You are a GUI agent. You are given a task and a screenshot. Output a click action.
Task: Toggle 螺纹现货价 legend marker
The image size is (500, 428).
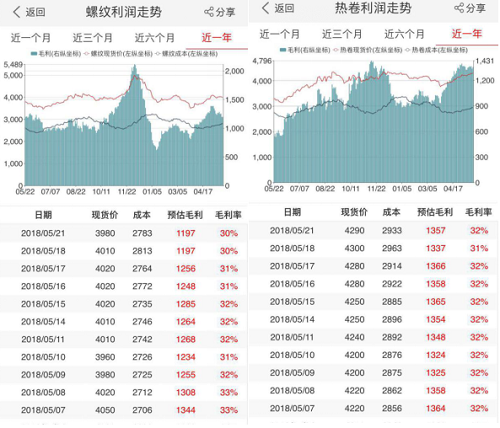(87, 54)
